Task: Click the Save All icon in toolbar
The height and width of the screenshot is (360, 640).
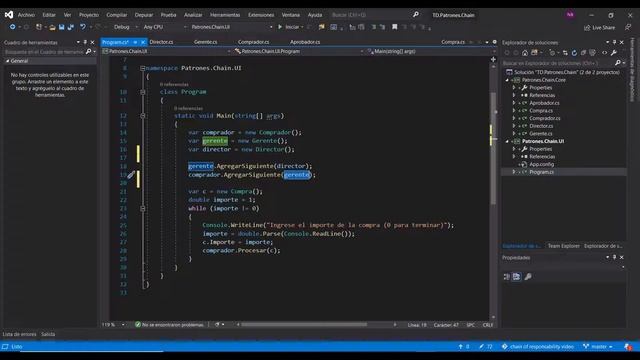Action: click(x=71, y=27)
